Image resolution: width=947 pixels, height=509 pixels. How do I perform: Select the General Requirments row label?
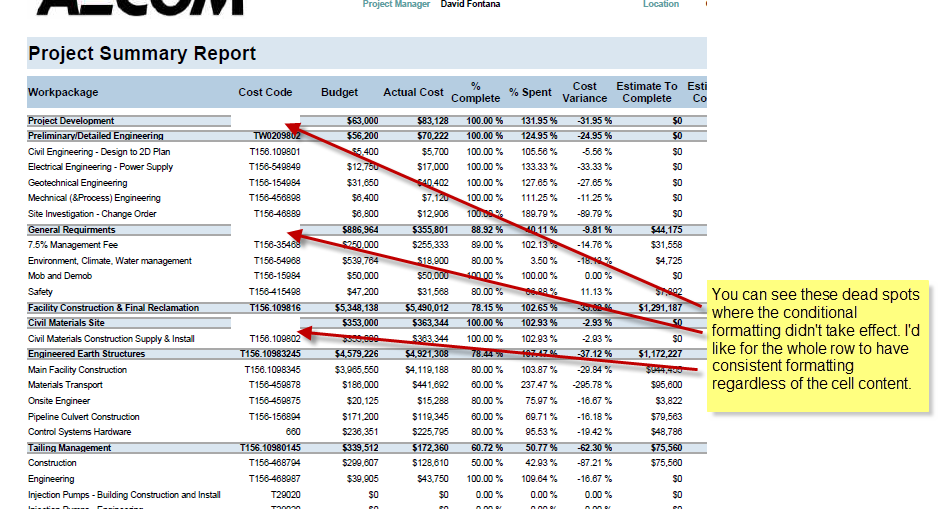click(x=71, y=230)
